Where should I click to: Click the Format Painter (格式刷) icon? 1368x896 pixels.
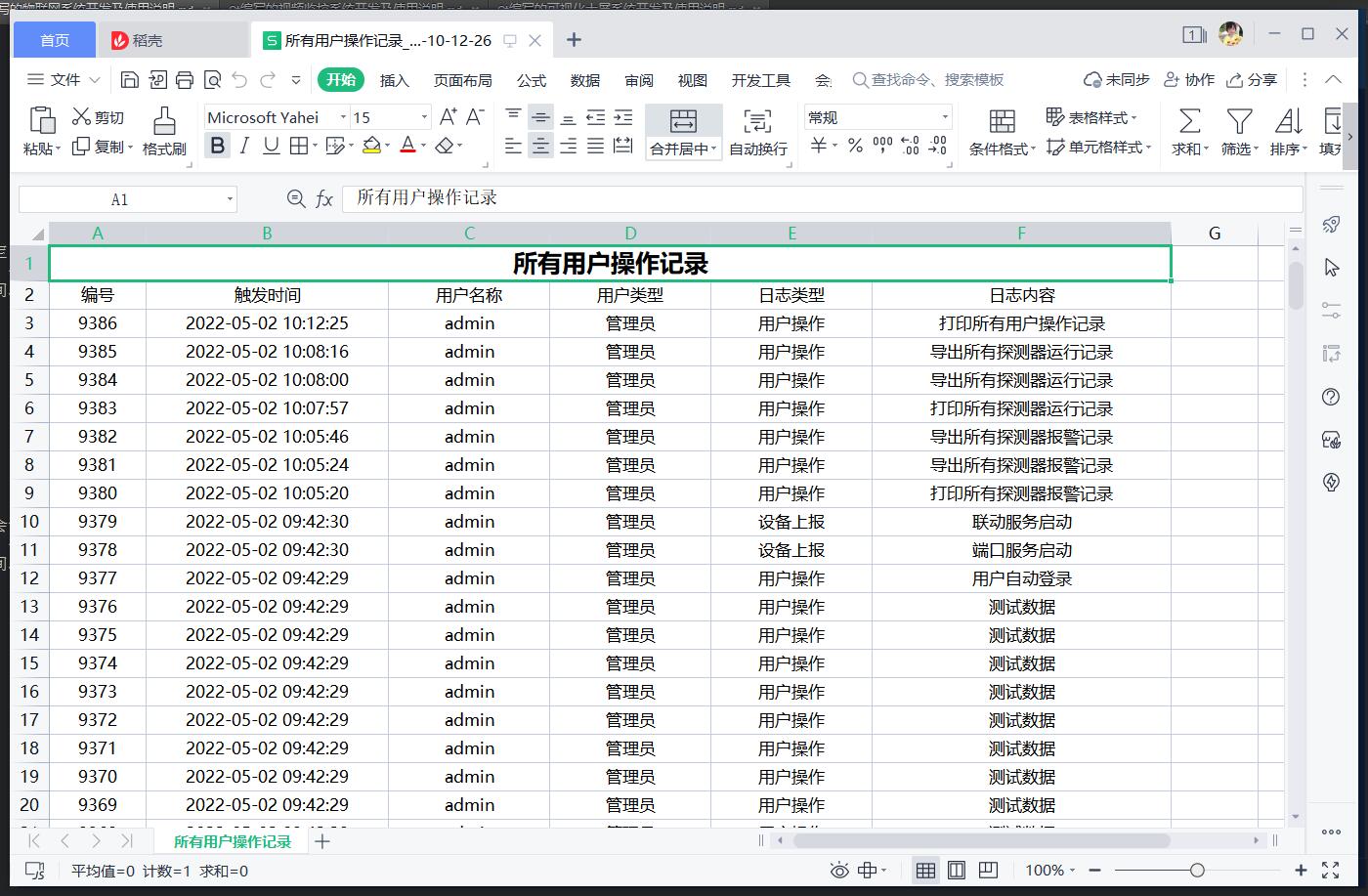164,121
